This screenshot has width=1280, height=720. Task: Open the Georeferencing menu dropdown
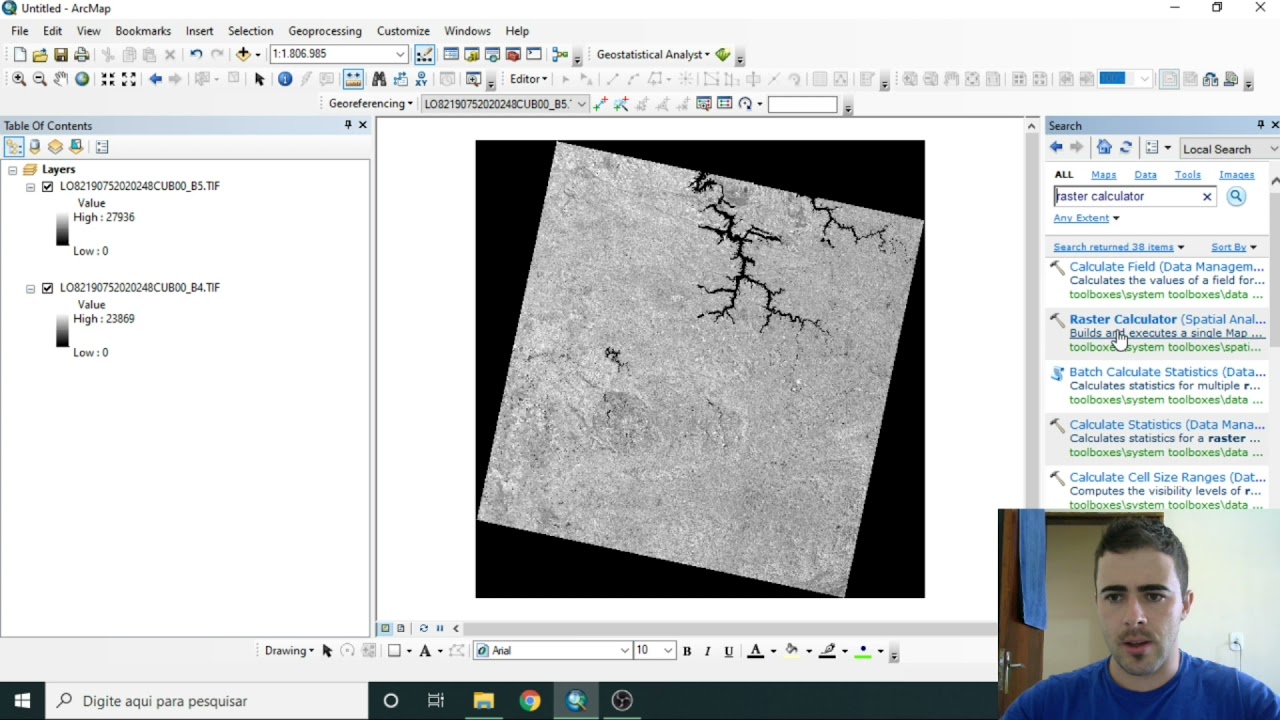371,104
